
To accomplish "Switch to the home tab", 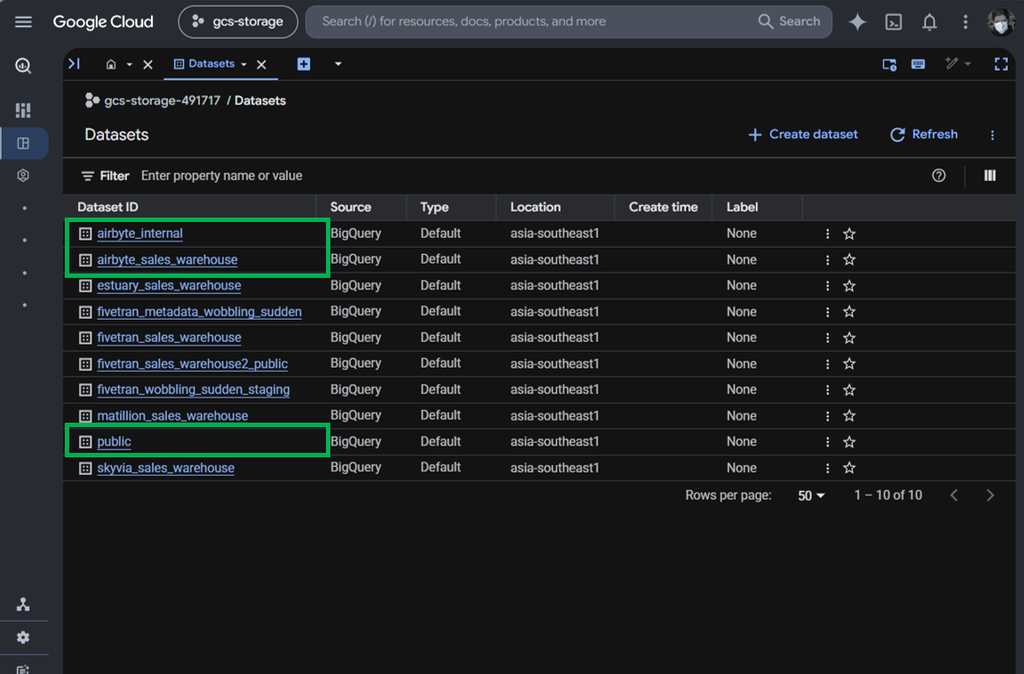I will pos(111,64).
